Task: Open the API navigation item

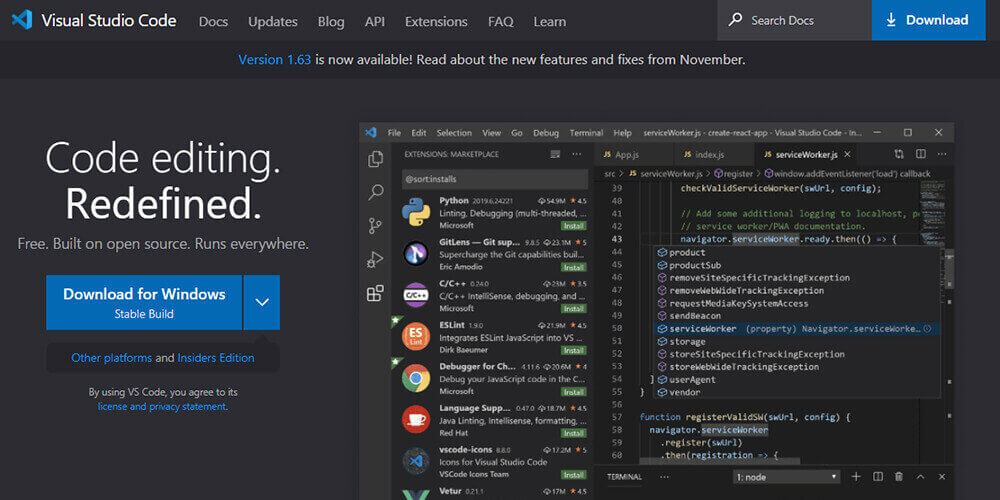Action: 374,21
